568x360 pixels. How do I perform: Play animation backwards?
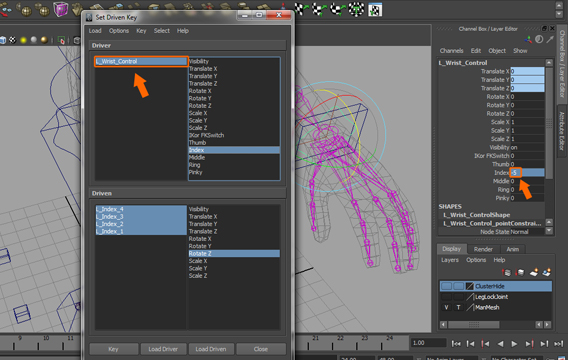(500, 344)
